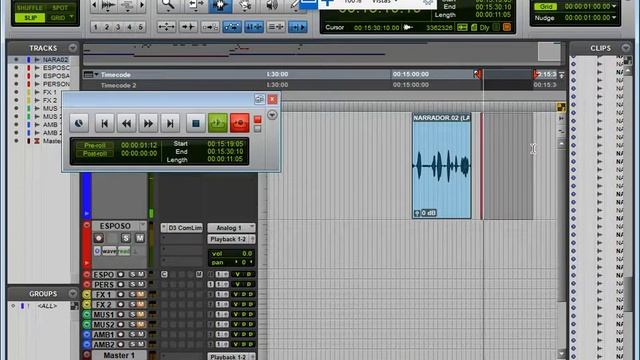Image resolution: width=640 pixels, height=360 pixels.
Task: Solo the ESPOSO track
Action: (x=126, y=238)
